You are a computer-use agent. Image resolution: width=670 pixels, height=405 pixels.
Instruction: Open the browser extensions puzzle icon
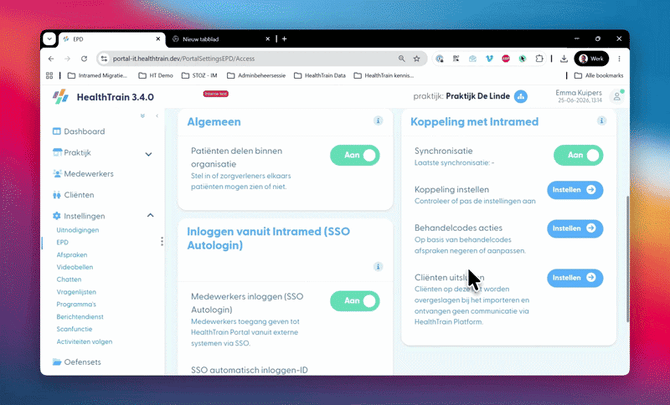pyautogui.click(x=539, y=59)
